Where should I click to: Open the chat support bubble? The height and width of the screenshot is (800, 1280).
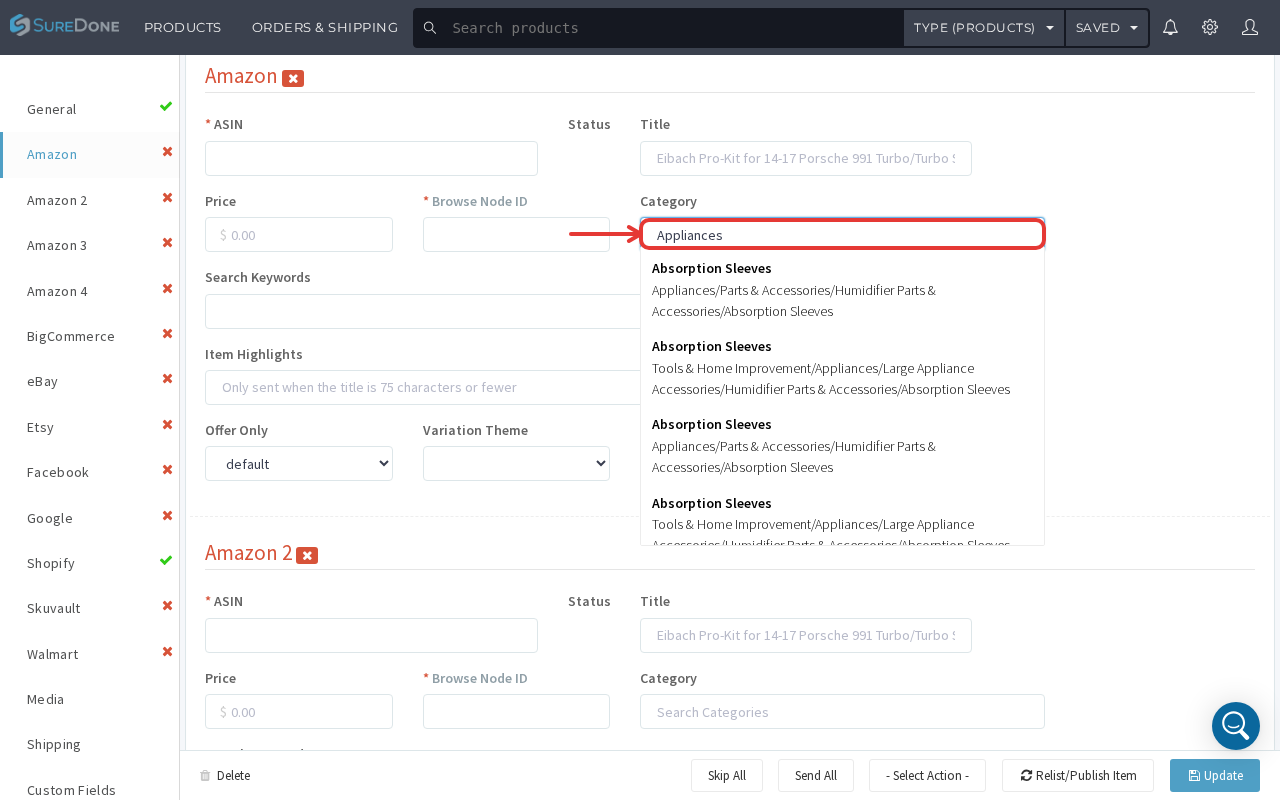point(1236,726)
